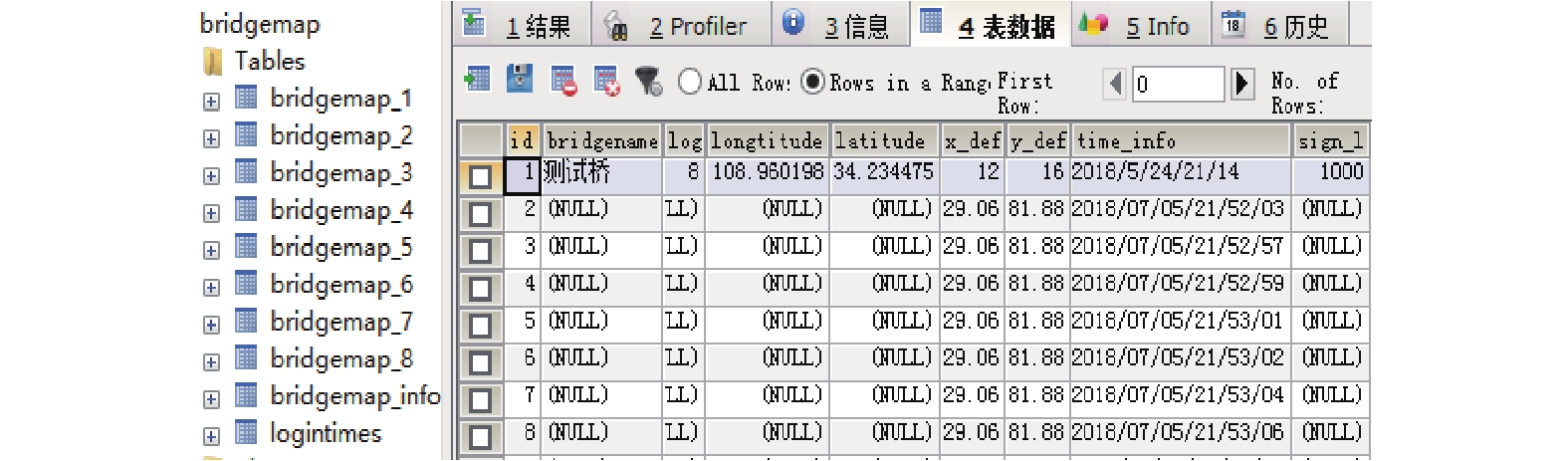
Task: Check the row checkbox for id 6
Action: [x=480, y=362]
